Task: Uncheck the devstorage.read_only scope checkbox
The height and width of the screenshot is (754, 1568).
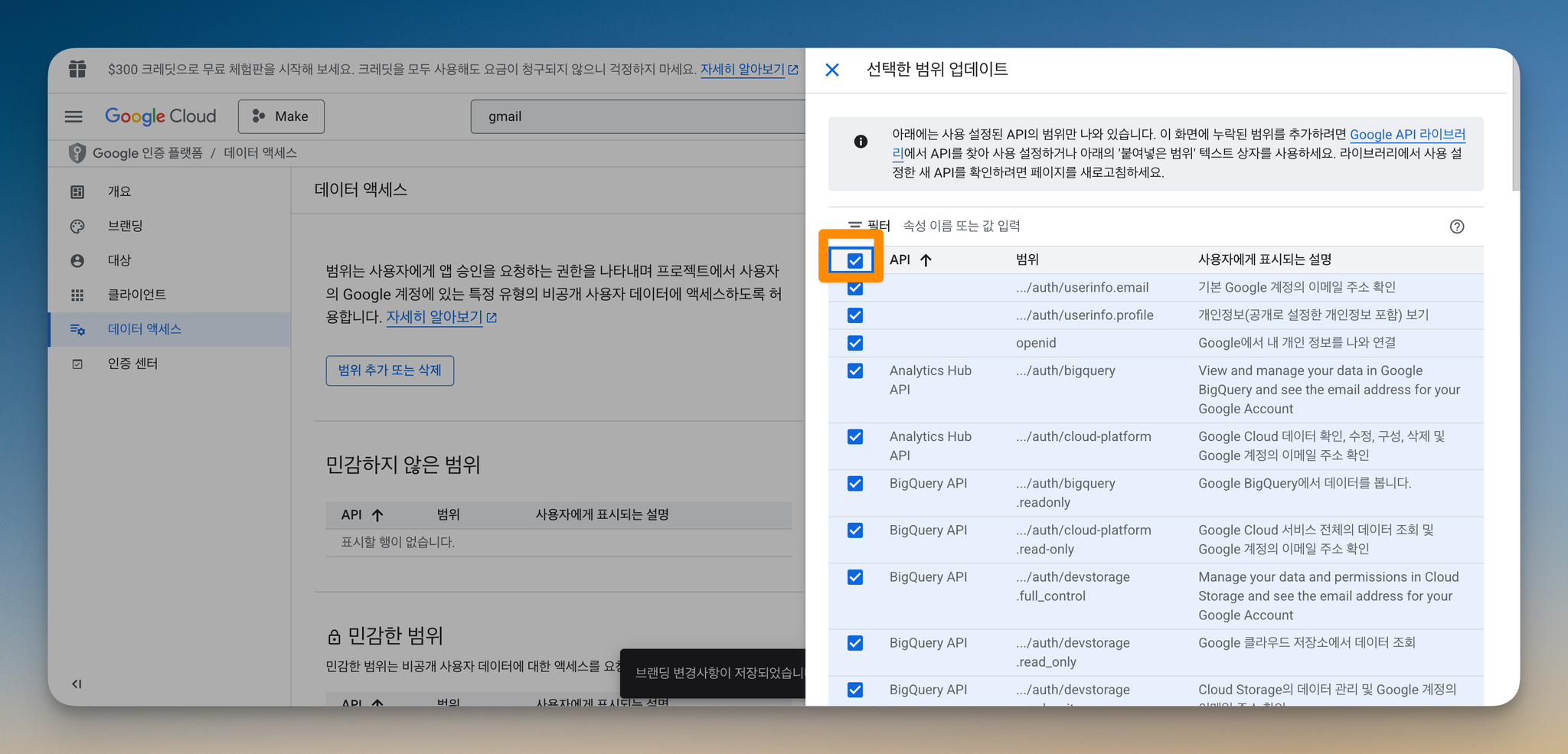Action: click(855, 643)
